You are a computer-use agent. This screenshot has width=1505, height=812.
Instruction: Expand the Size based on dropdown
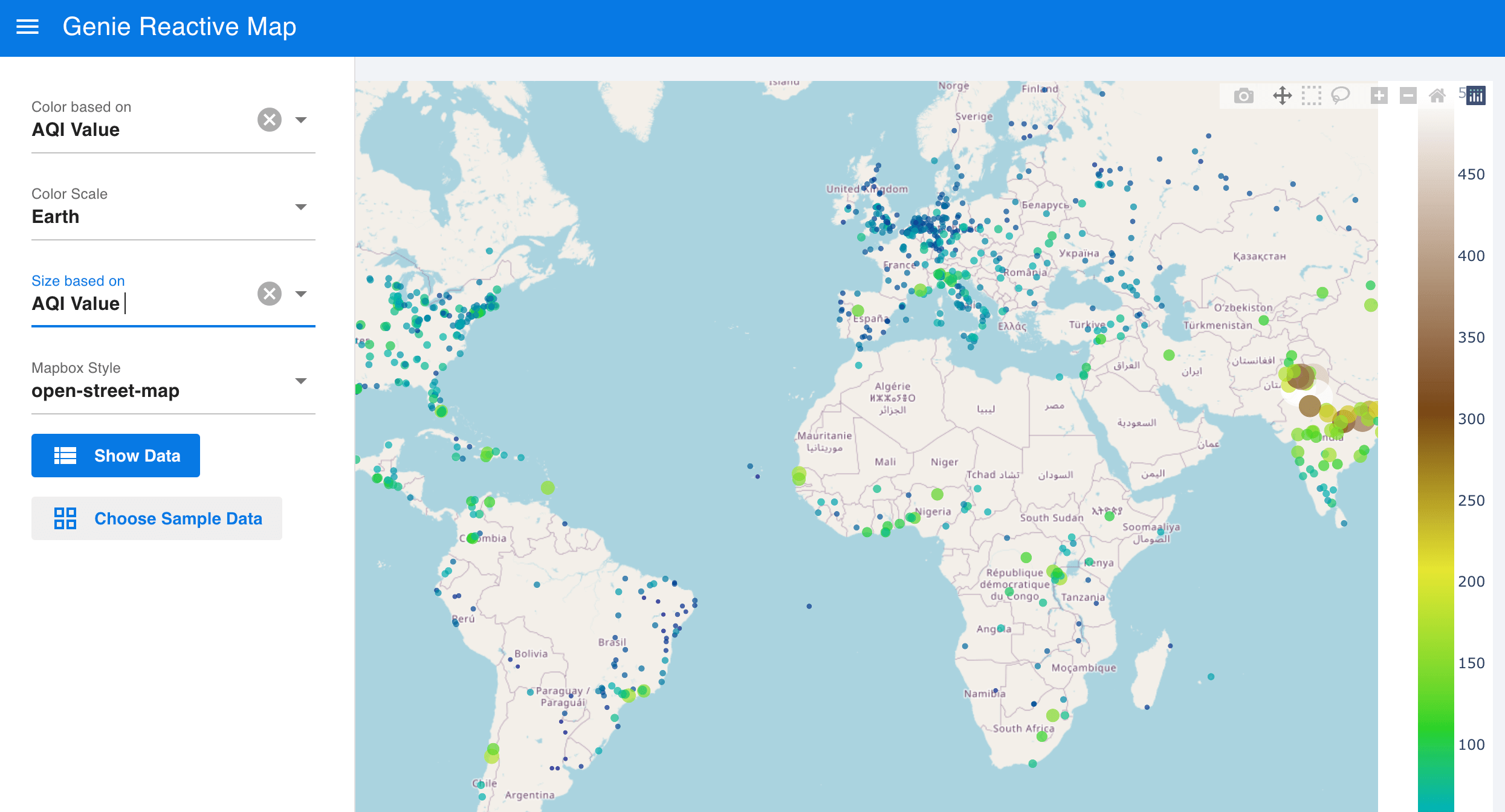point(301,294)
